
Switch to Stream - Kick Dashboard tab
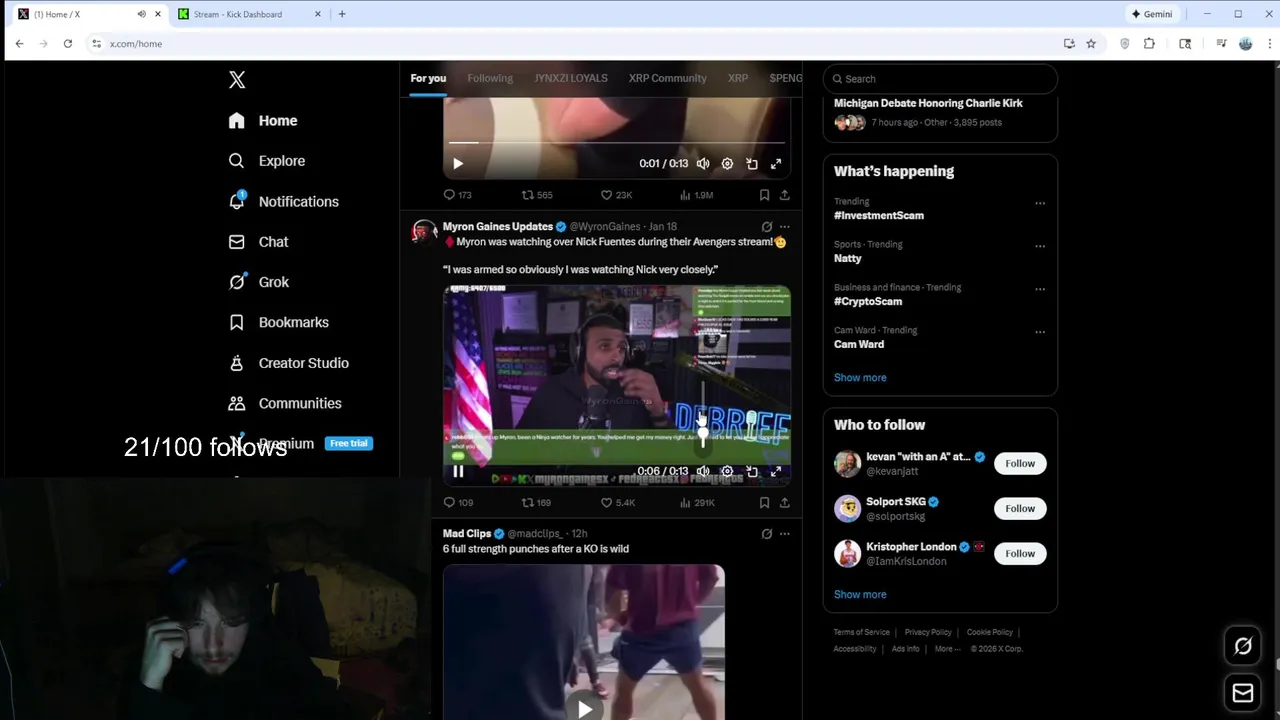point(250,14)
